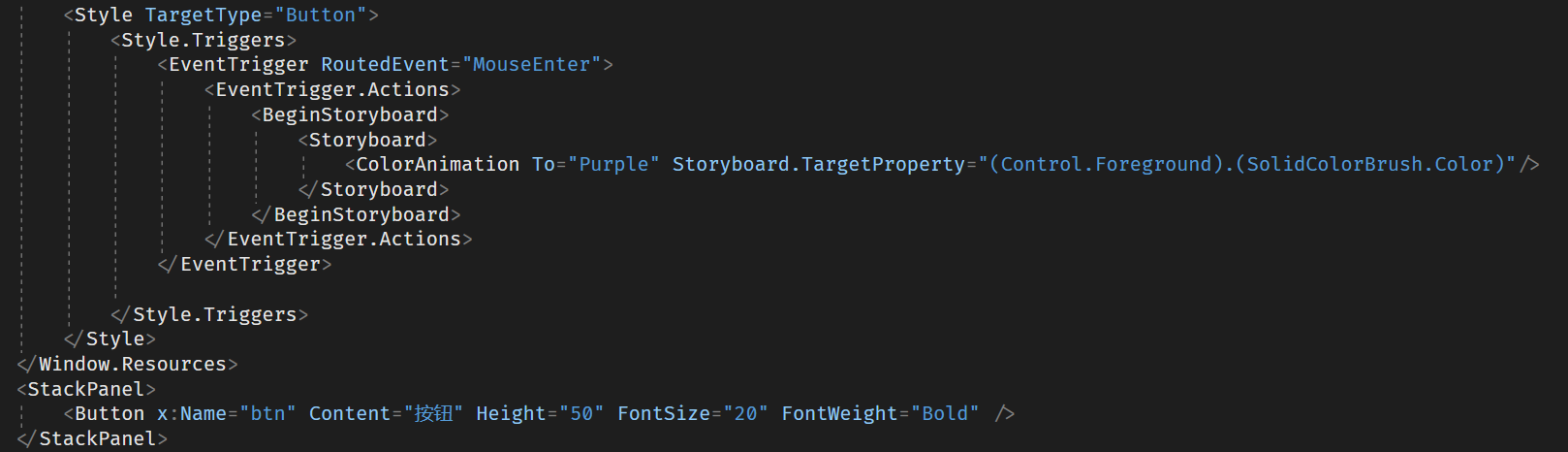This screenshot has height=452, width=1568.
Task: Click the "Button" TargetType value
Action: click(x=321, y=15)
